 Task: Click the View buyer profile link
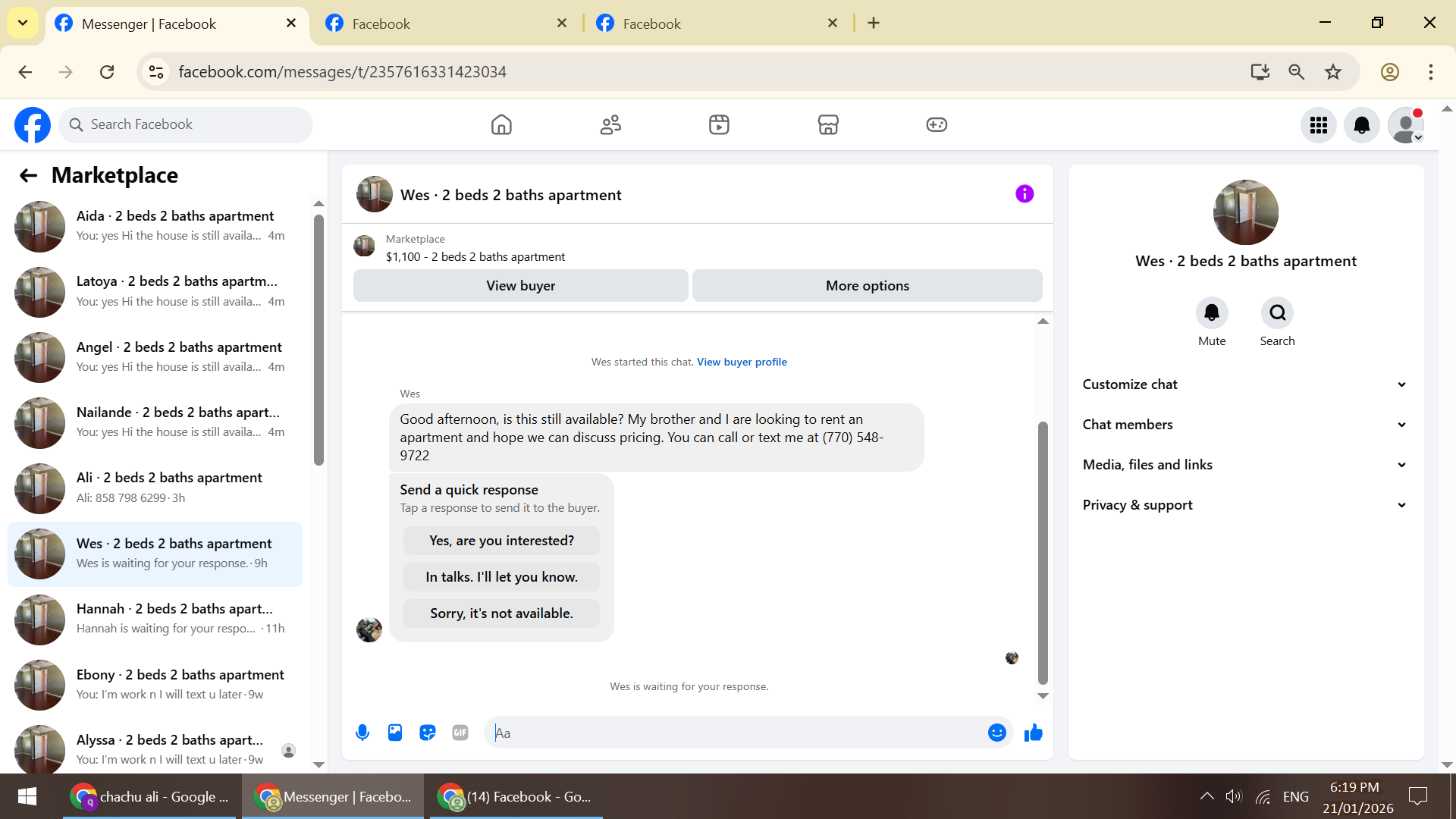742,362
